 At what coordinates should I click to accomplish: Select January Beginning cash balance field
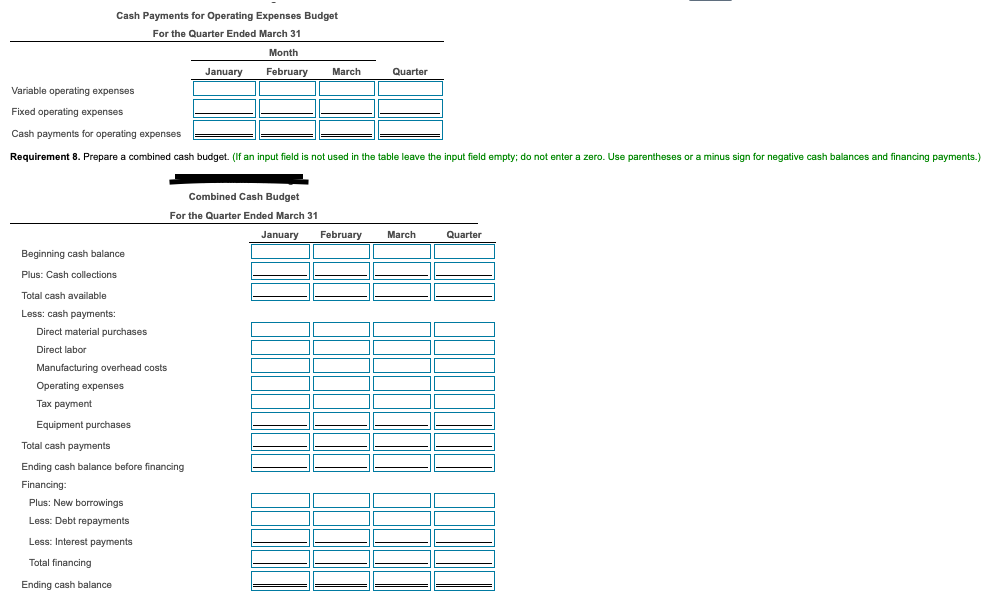coord(280,252)
